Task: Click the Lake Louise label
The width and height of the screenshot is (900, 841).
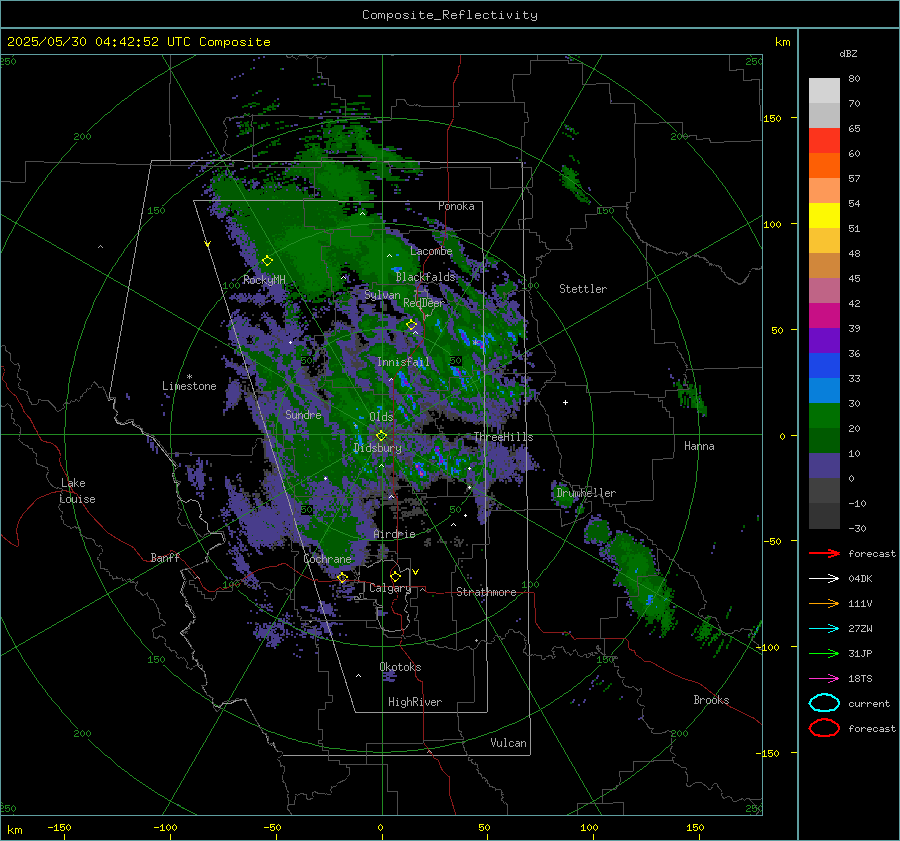Action: click(77, 491)
